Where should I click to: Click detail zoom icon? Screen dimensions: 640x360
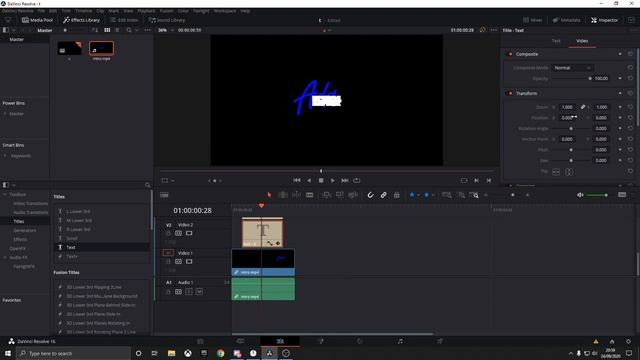coord(461,195)
